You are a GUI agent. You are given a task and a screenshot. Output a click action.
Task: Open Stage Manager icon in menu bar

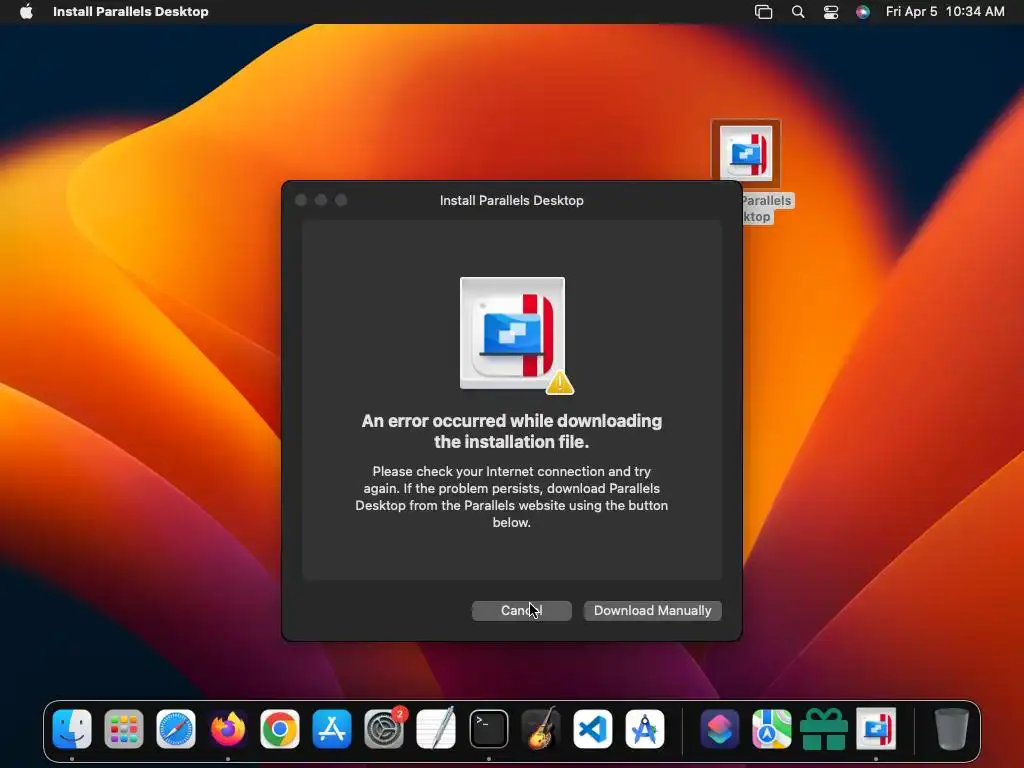coord(763,12)
